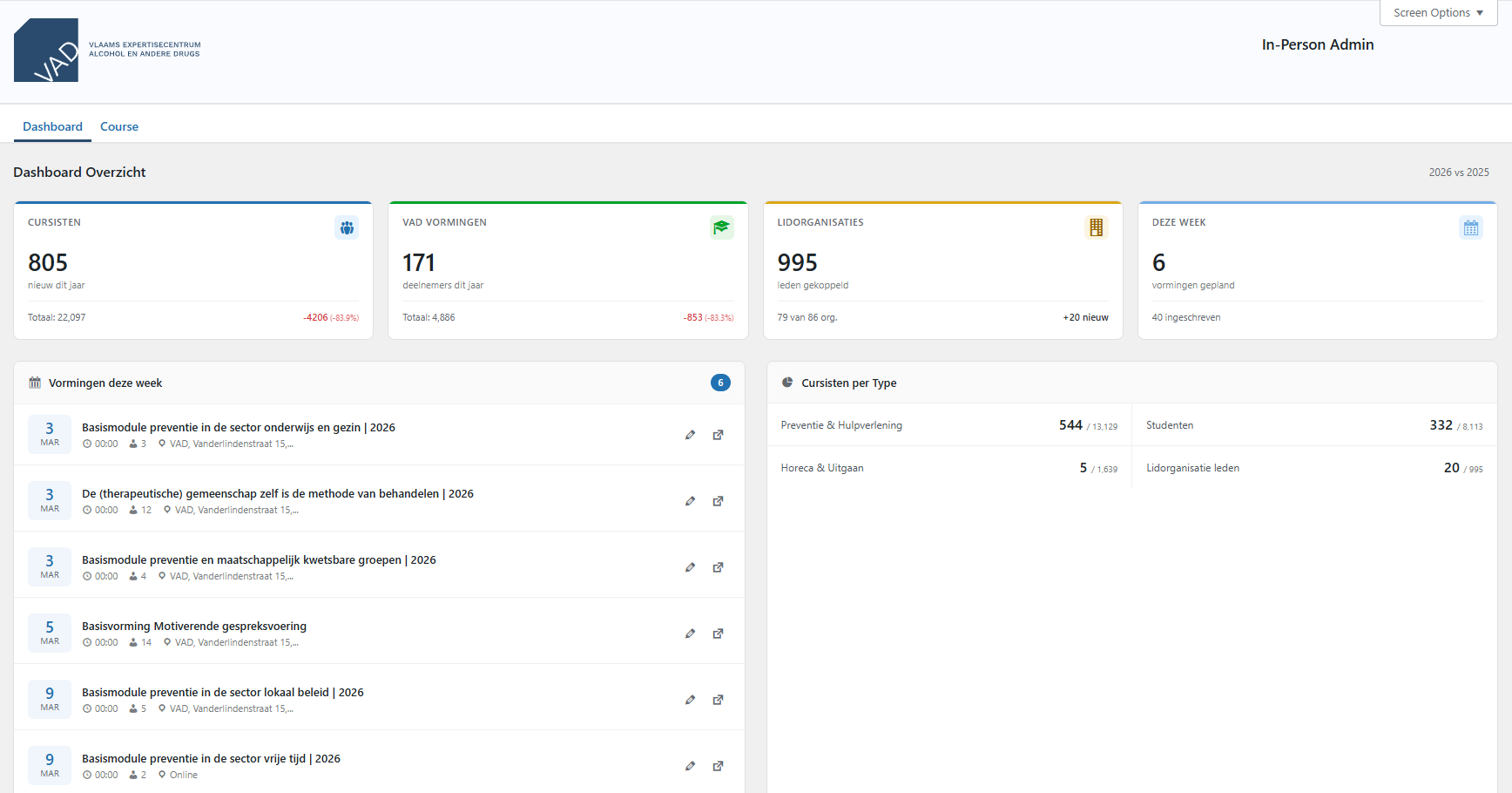Select the Dashboard tab
This screenshot has height=793, width=1512.
point(52,126)
